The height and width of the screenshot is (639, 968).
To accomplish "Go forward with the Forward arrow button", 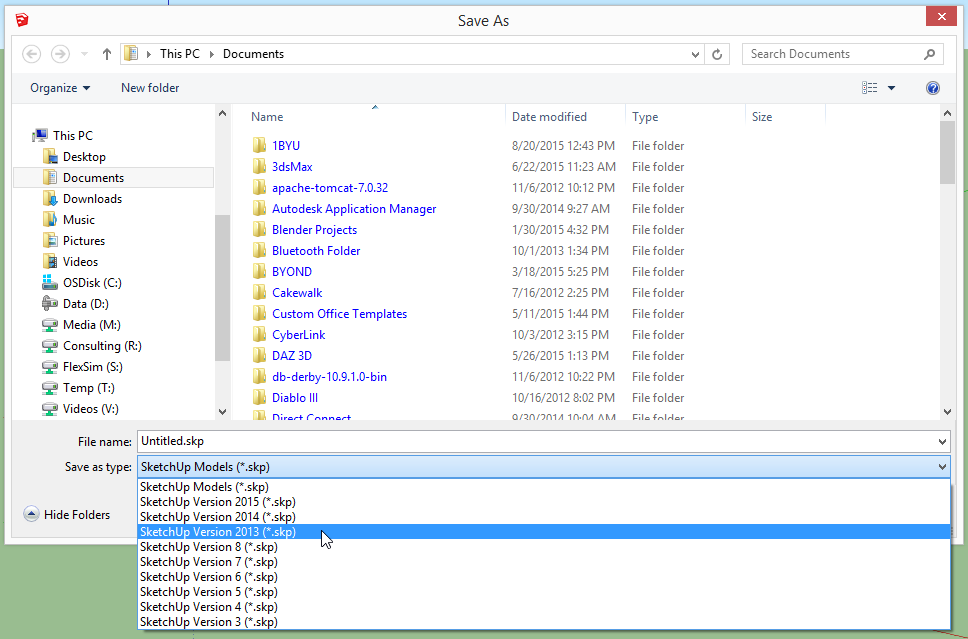I will click(x=60, y=54).
